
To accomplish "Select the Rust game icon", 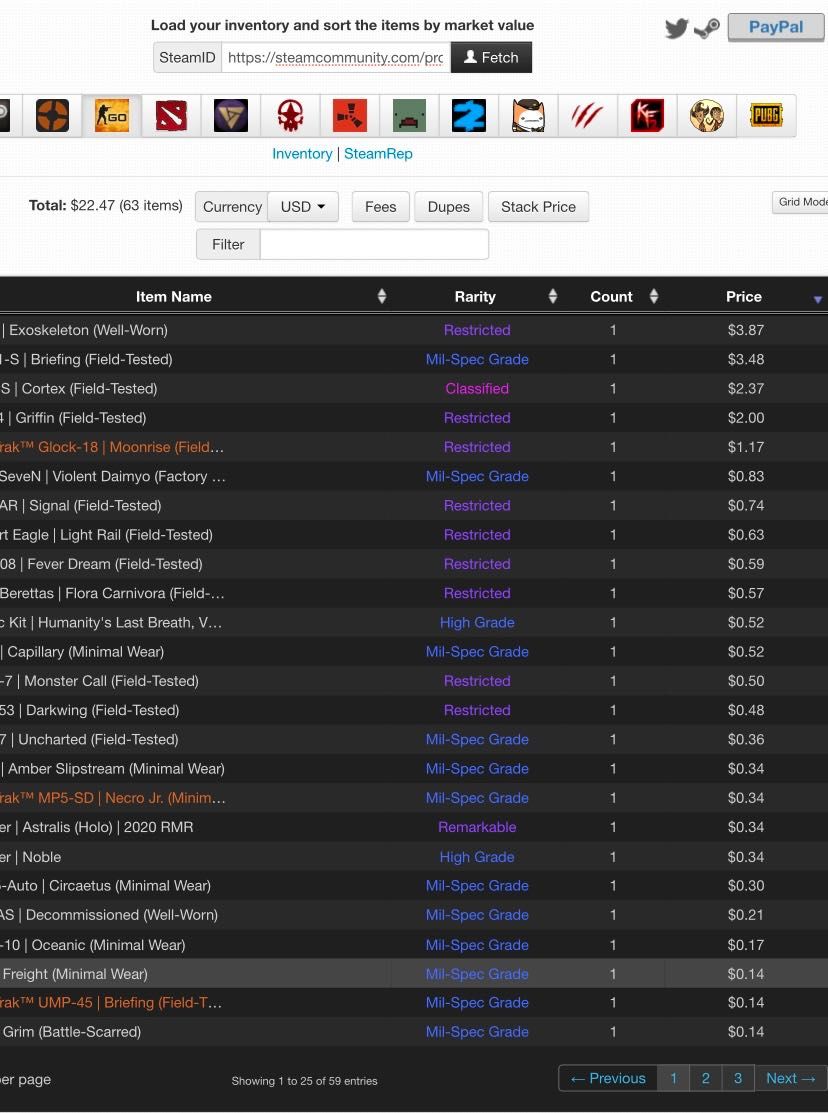I will click(x=349, y=115).
